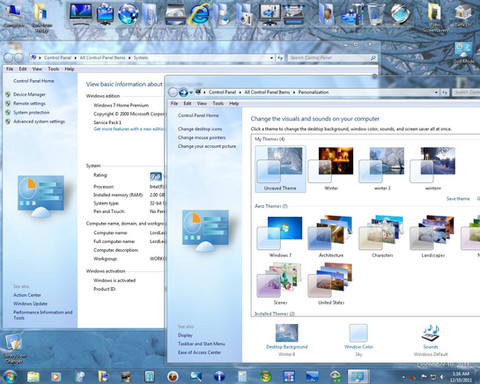Click the globe network icon in dock

pos(128,14)
